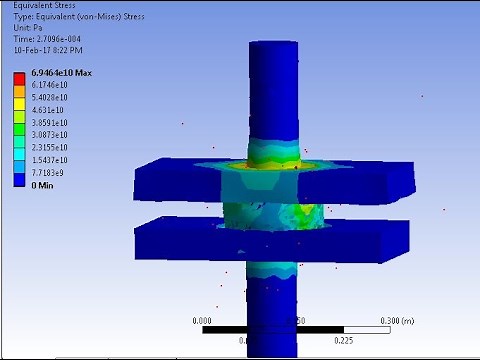
Task: Click the dark blue legend band
Action: click(x=19, y=180)
